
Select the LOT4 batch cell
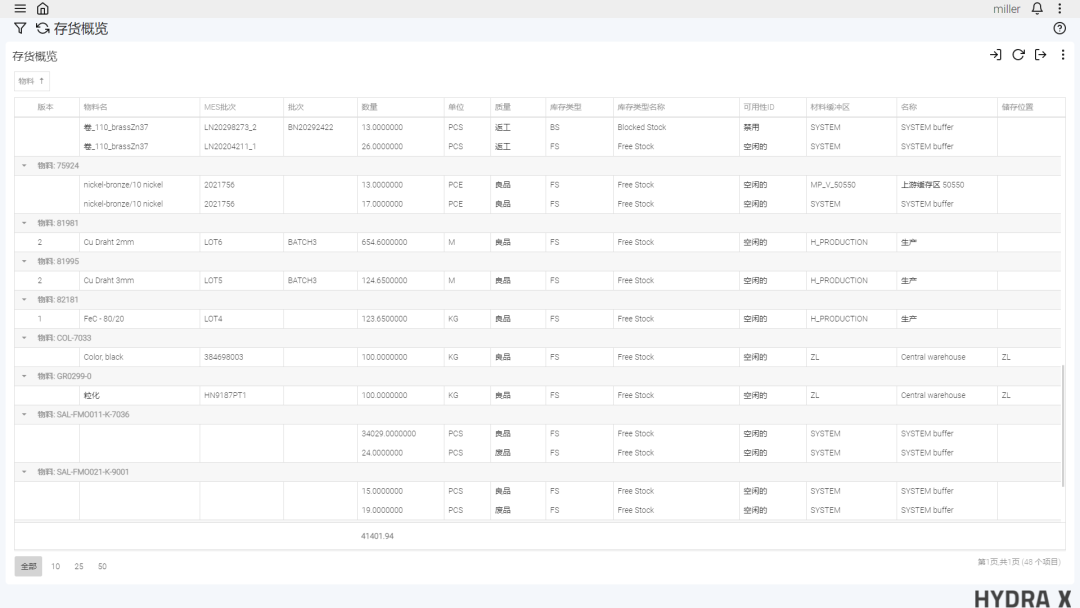coord(242,319)
